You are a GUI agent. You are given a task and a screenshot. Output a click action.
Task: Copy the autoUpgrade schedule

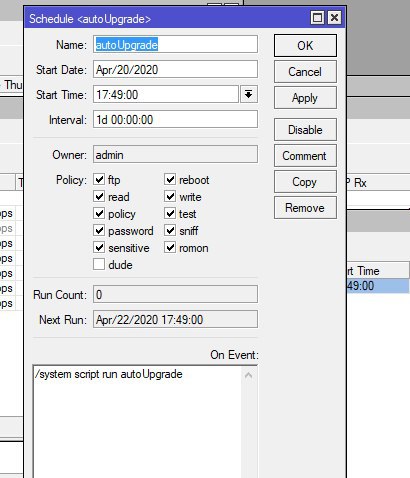(305, 182)
